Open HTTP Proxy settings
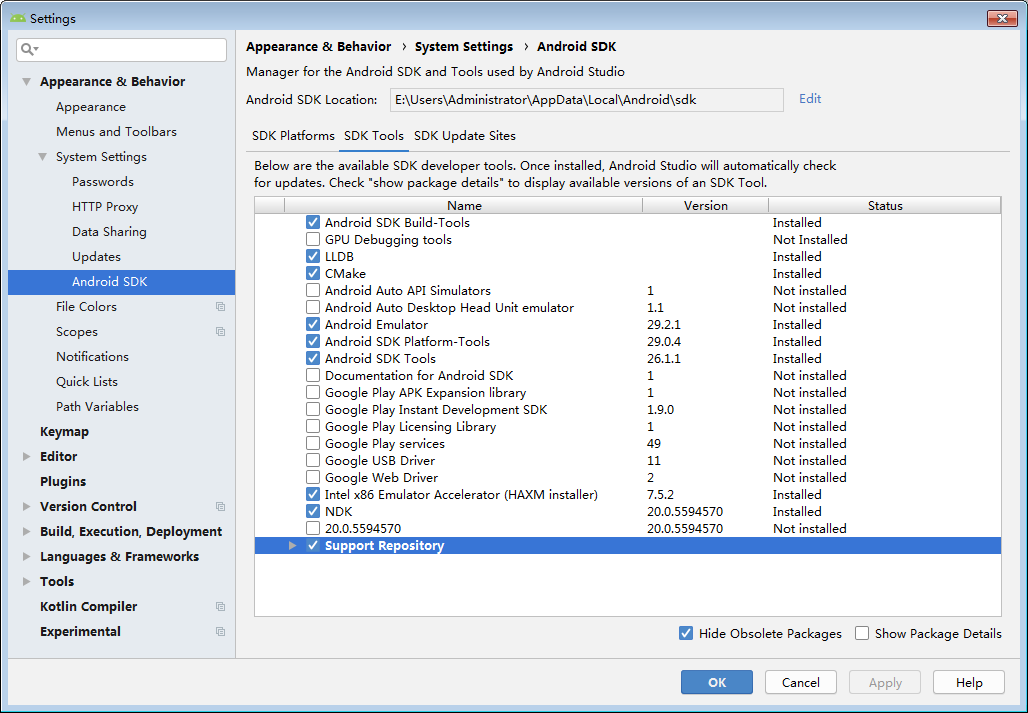Viewport: 1028px width, 713px height. tap(105, 206)
